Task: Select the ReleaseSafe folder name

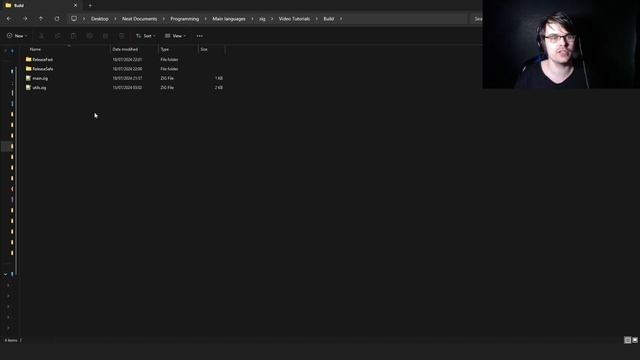Action: tap(43, 69)
